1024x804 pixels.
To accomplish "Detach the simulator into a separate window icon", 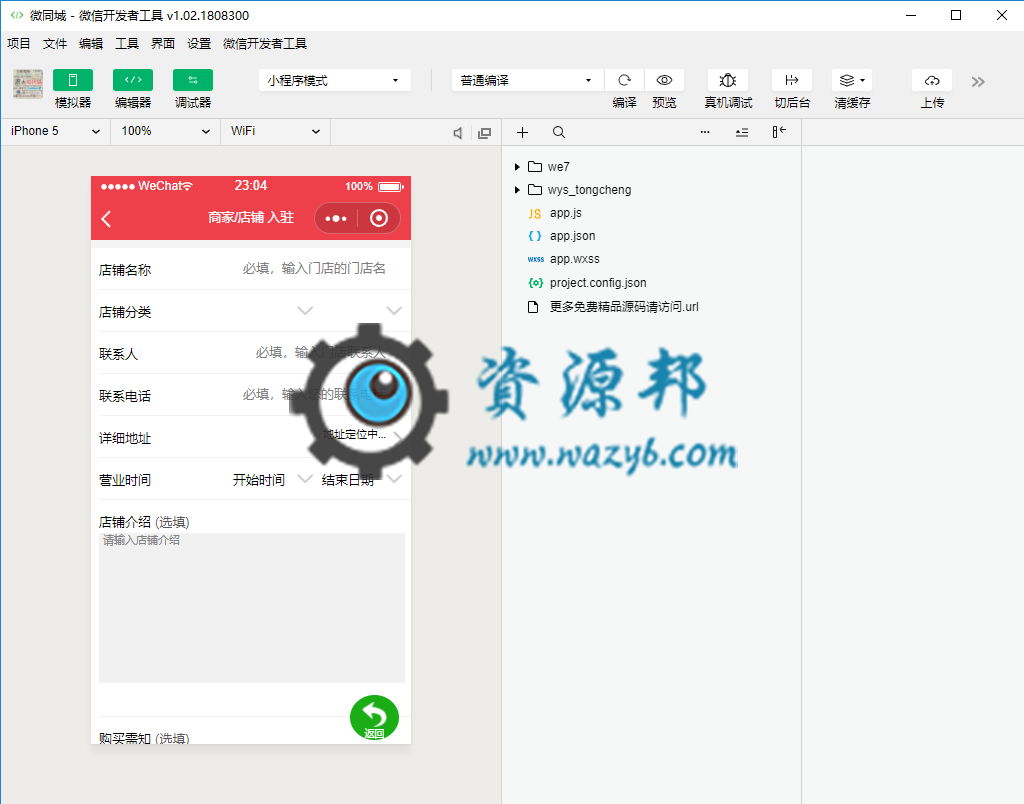I will (485, 133).
